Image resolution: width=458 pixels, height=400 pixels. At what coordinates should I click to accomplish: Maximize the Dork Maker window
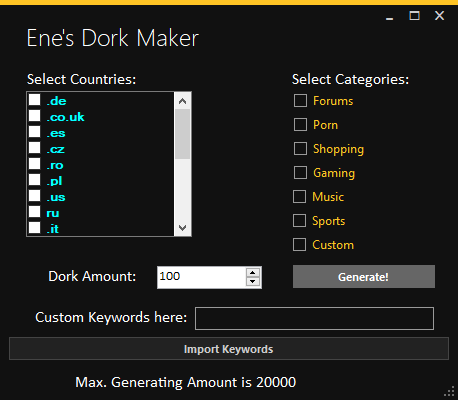[414, 16]
